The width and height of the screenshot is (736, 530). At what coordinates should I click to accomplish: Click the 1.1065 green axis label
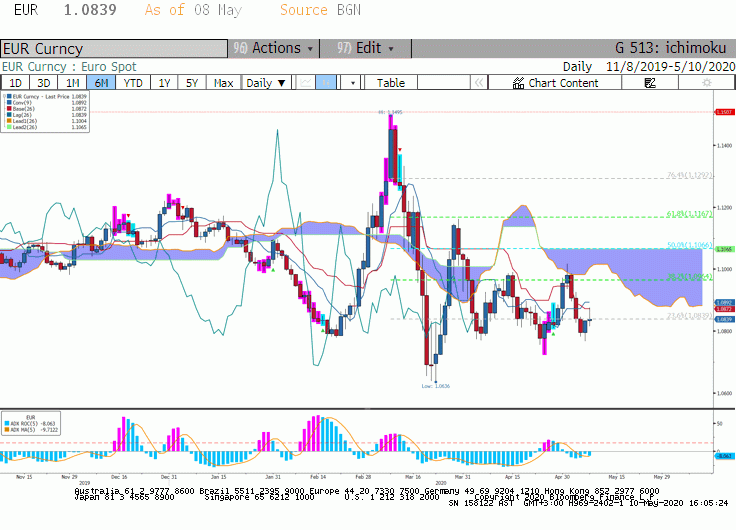pos(724,249)
